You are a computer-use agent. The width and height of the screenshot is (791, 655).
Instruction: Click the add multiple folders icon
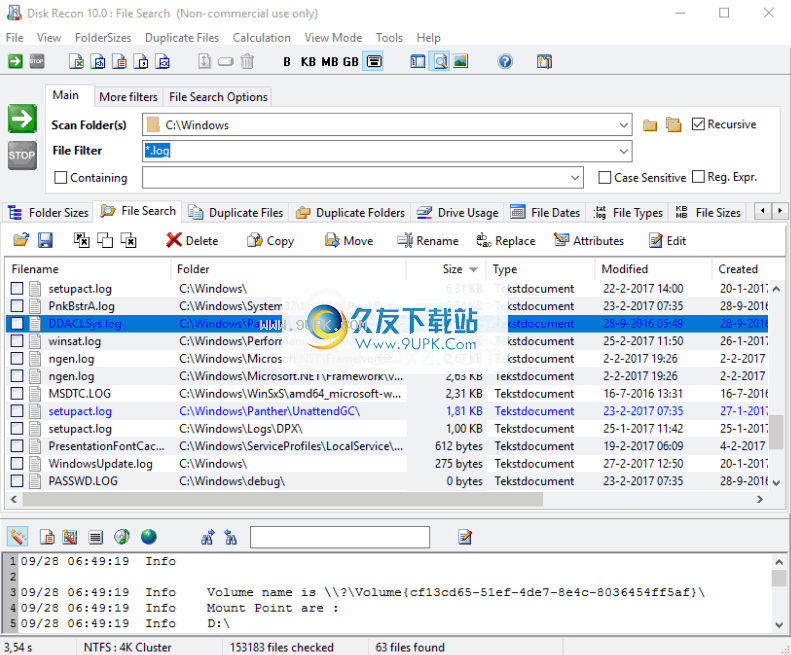(x=673, y=125)
